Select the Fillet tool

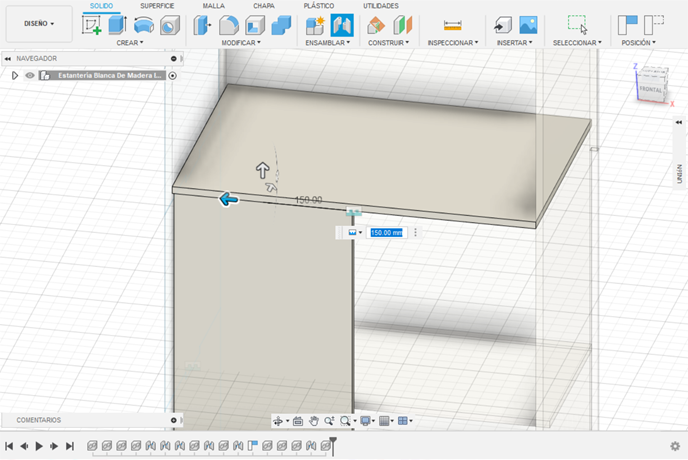pyautogui.click(x=229, y=25)
